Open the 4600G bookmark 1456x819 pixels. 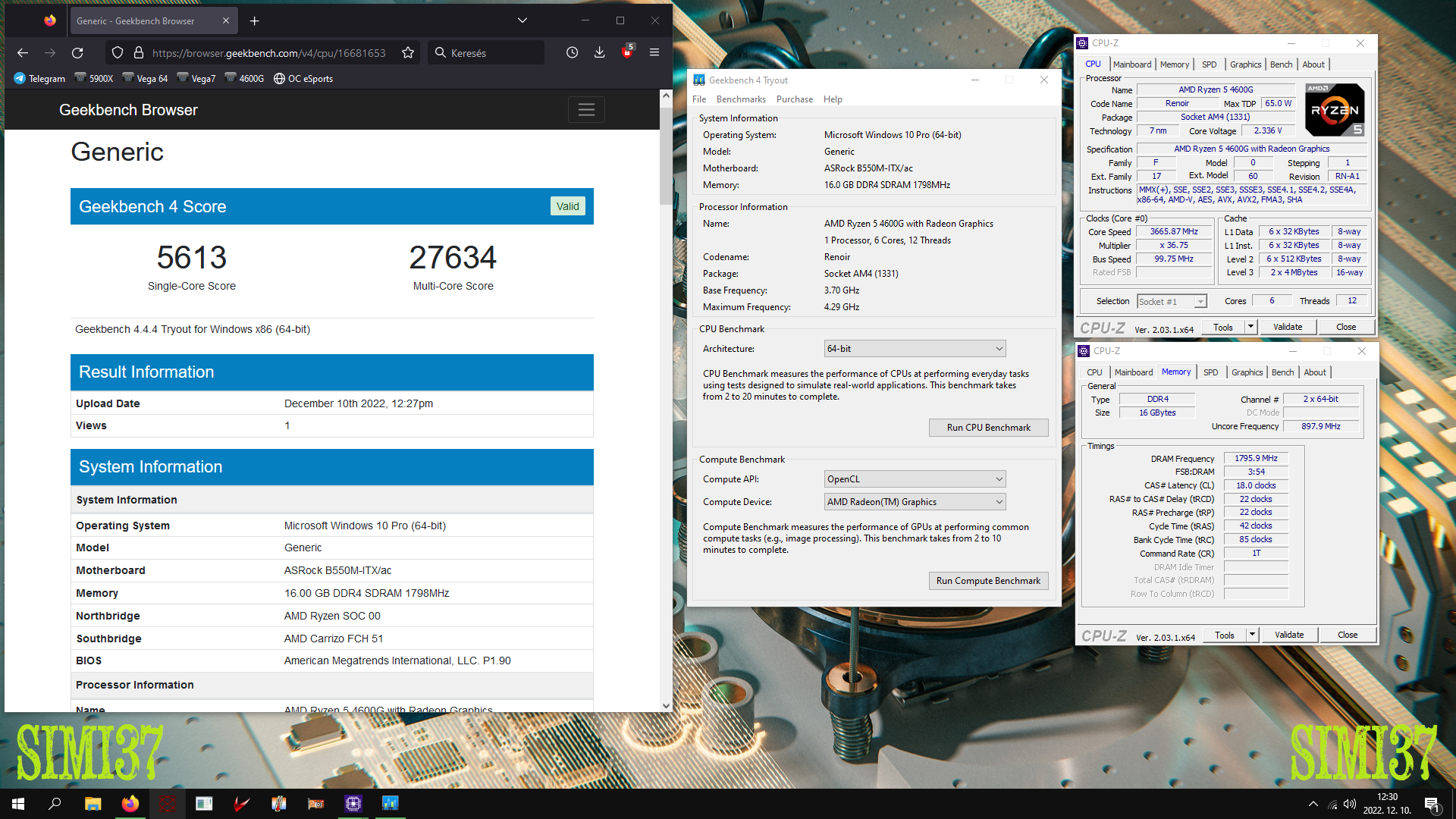(244, 78)
